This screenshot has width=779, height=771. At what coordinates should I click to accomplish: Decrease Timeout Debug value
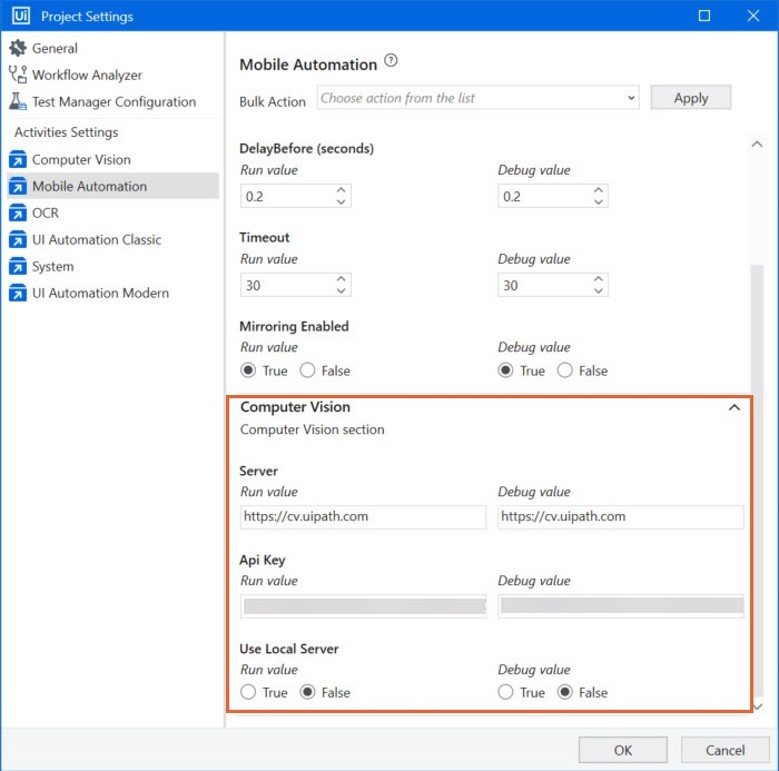coord(598,291)
